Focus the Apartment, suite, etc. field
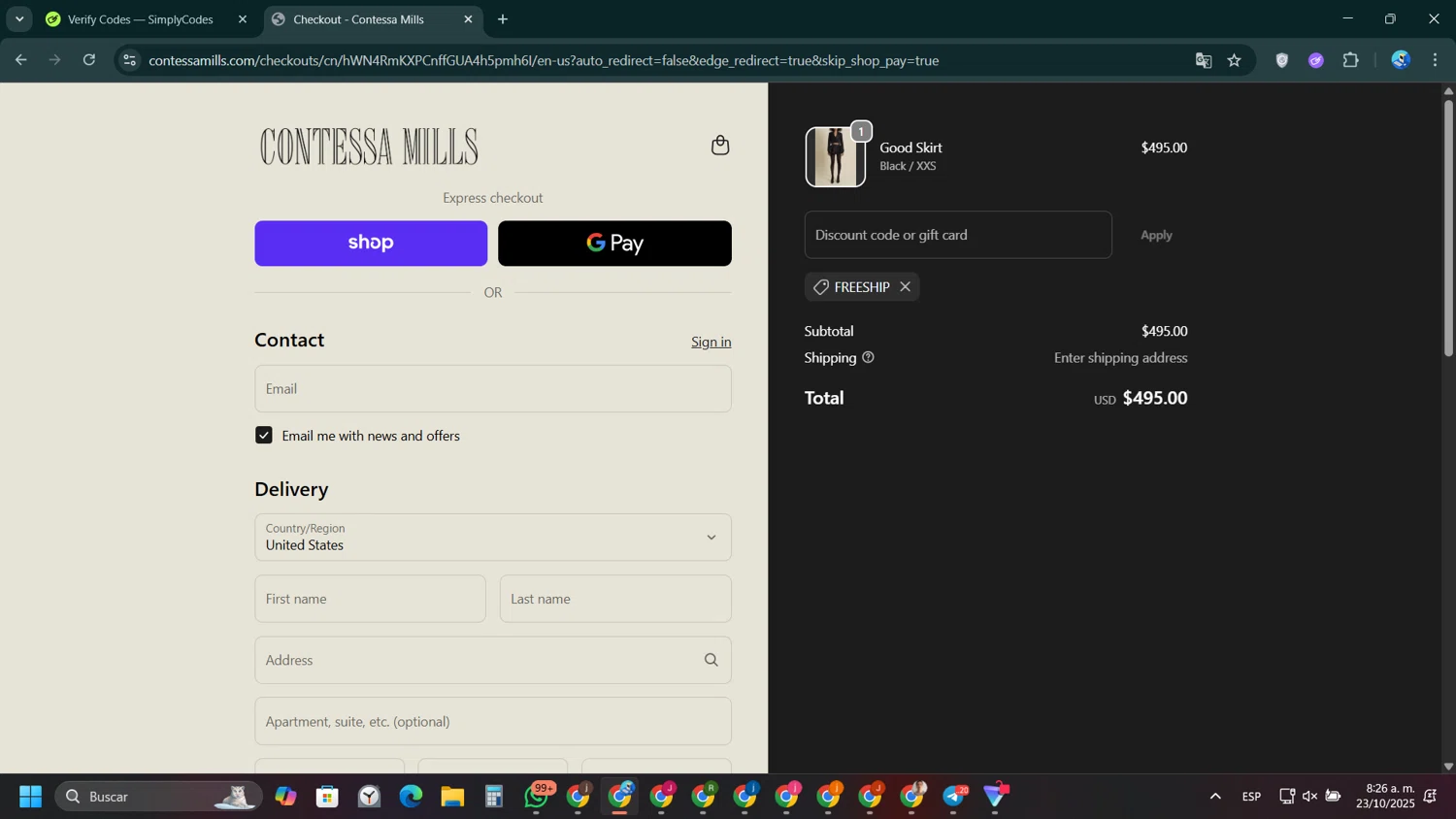 [493, 721]
